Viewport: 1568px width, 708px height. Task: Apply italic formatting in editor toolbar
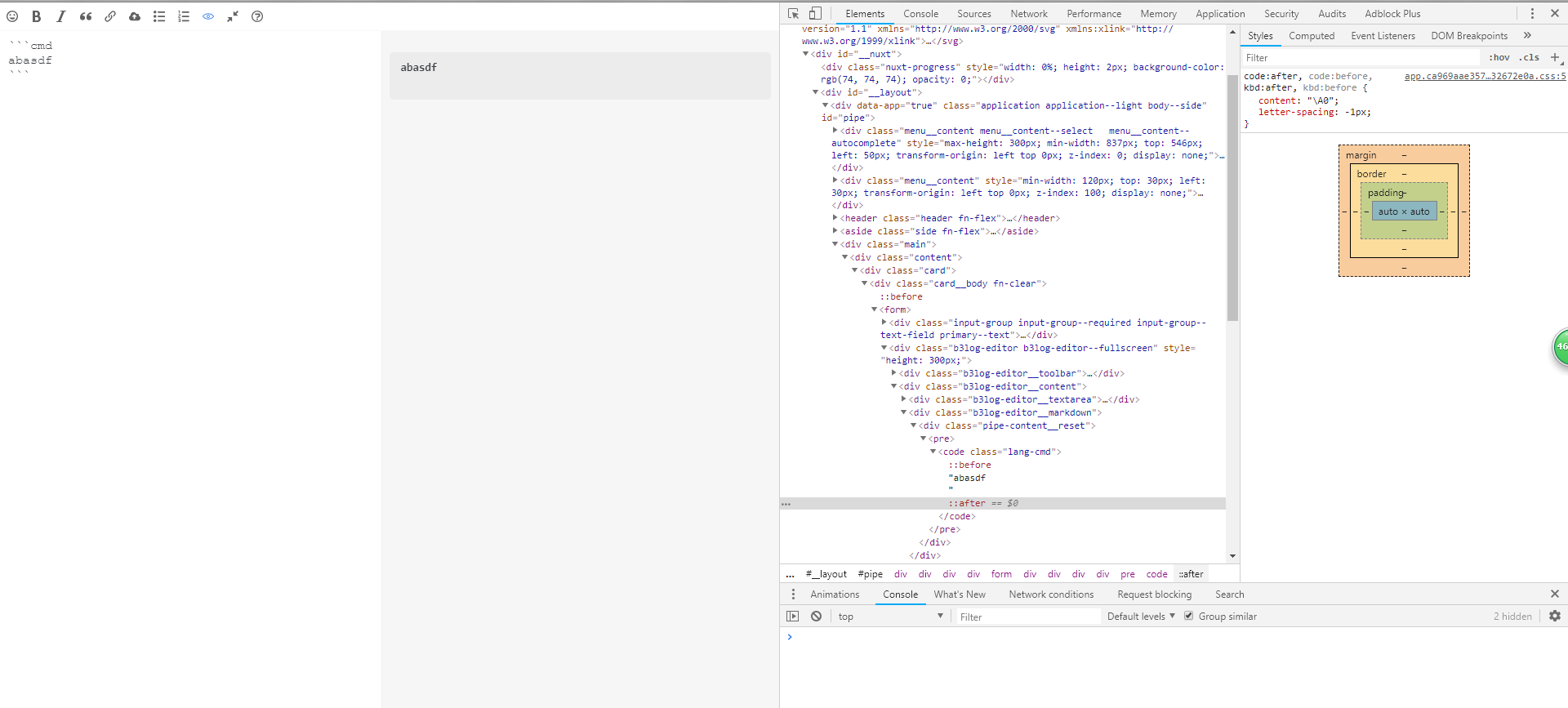coord(61,16)
